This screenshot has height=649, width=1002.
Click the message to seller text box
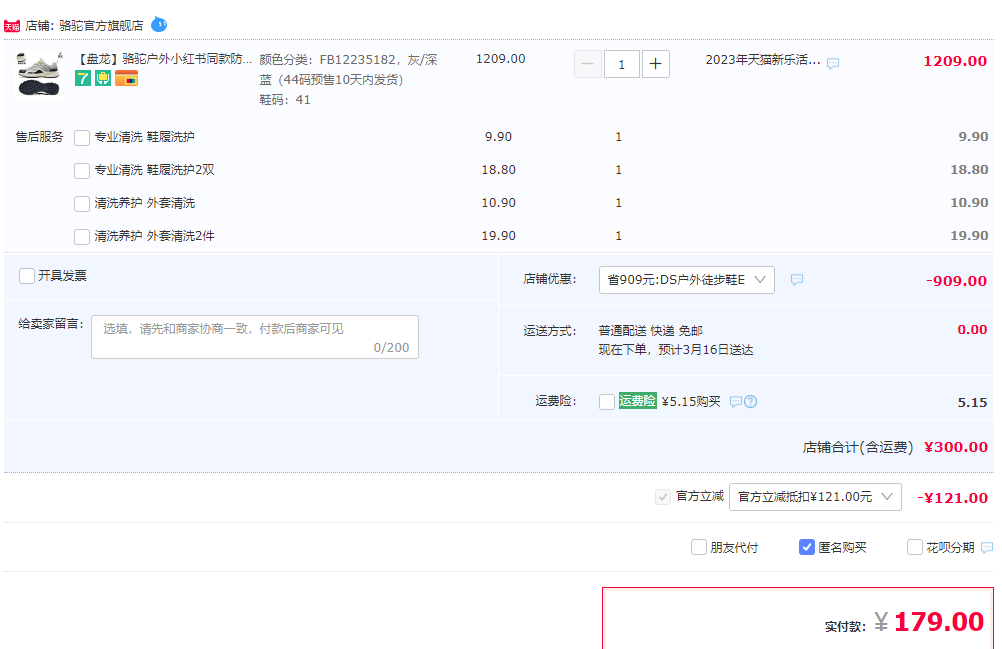(255, 337)
